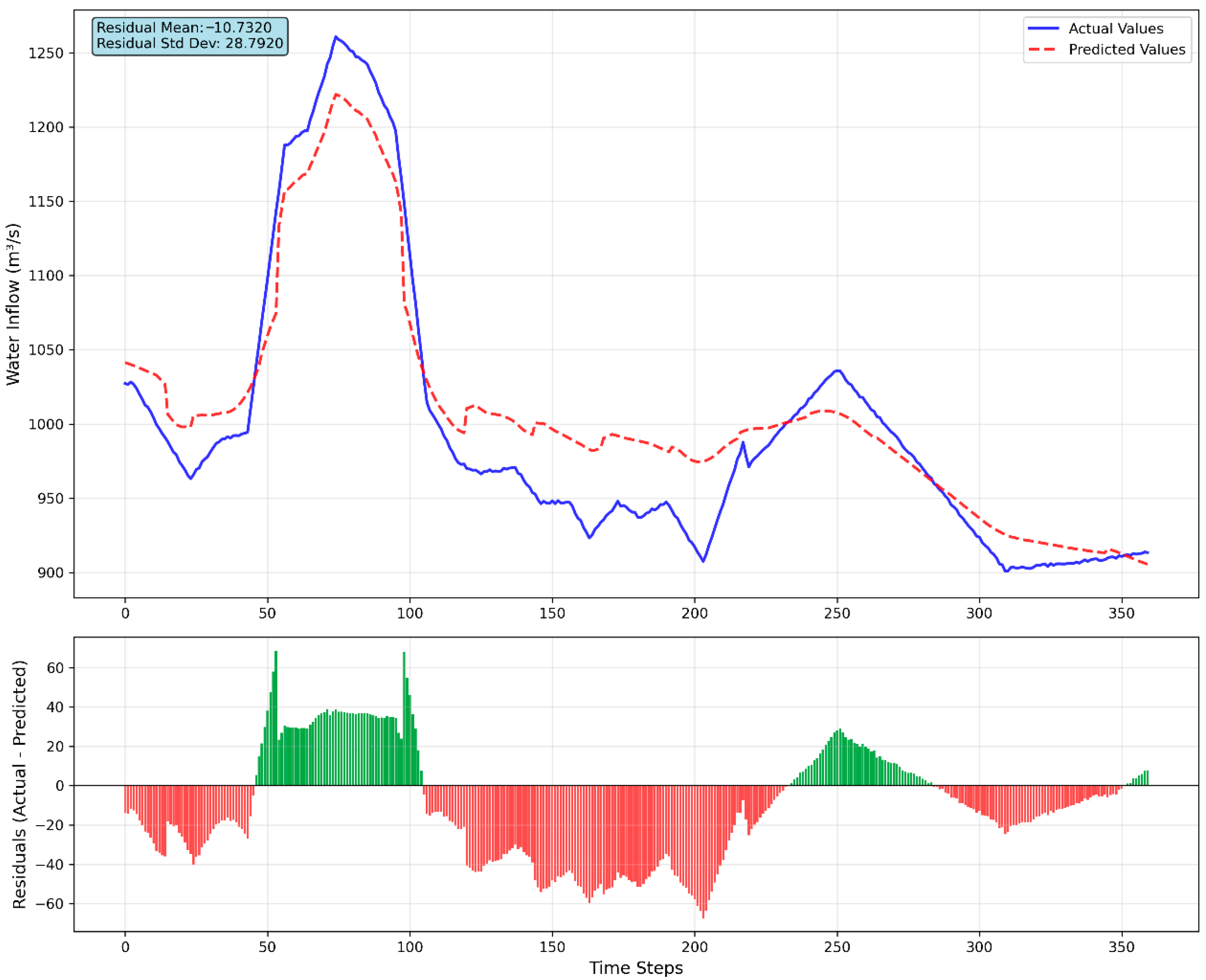Click the 300 x-tick under the residuals chart

click(979, 948)
